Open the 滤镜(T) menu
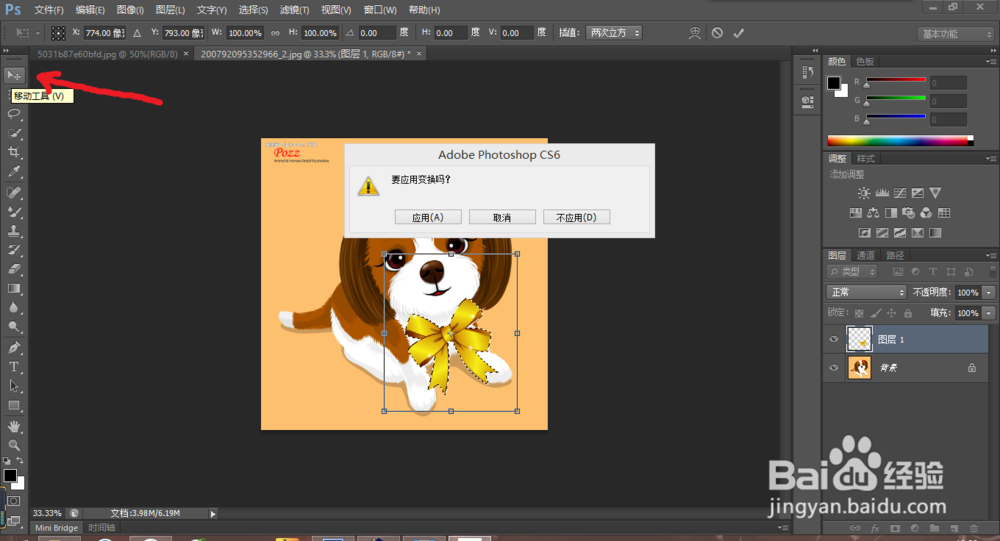 pos(295,10)
